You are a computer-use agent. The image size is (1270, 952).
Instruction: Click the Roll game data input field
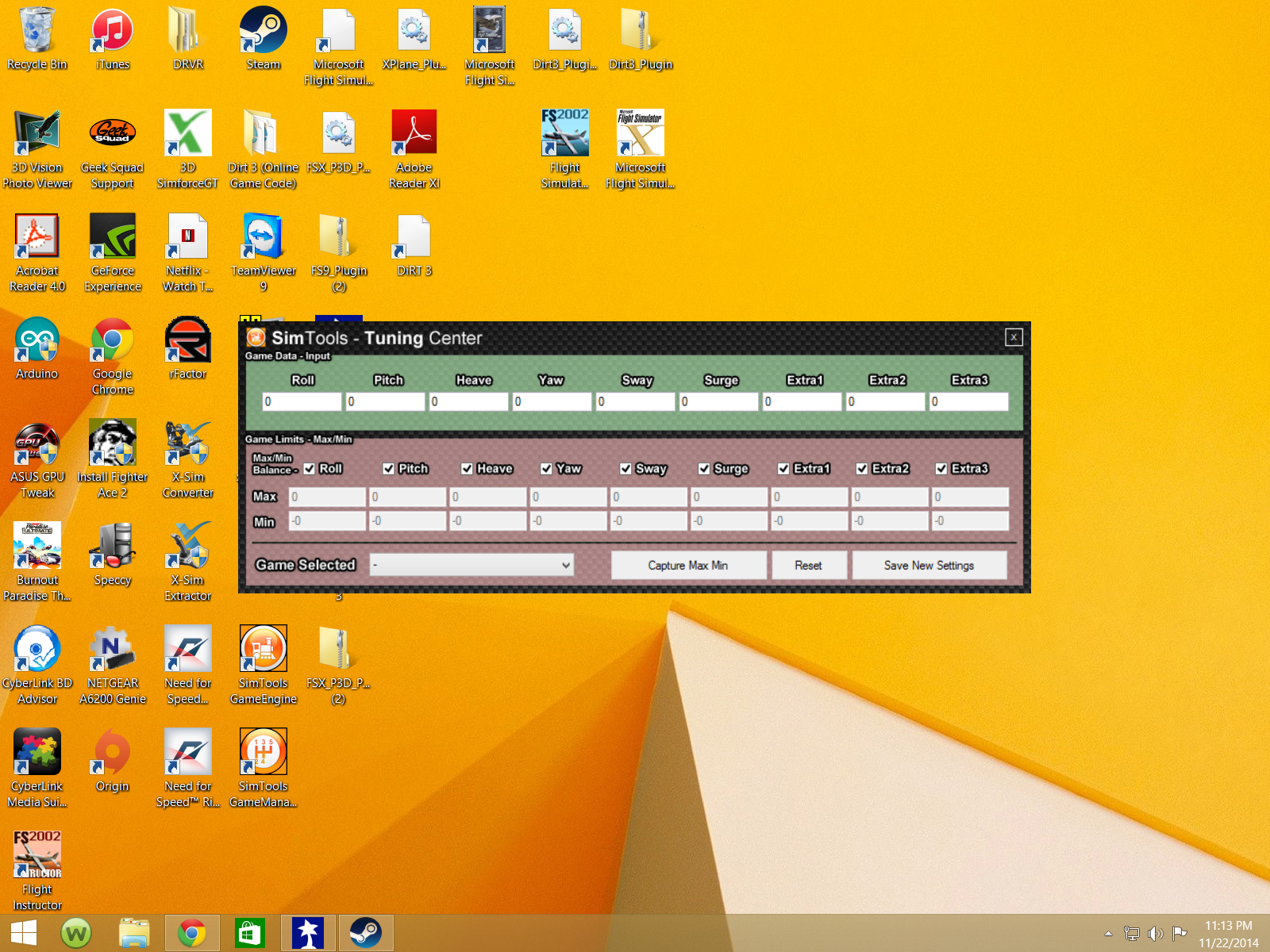coord(302,401)
